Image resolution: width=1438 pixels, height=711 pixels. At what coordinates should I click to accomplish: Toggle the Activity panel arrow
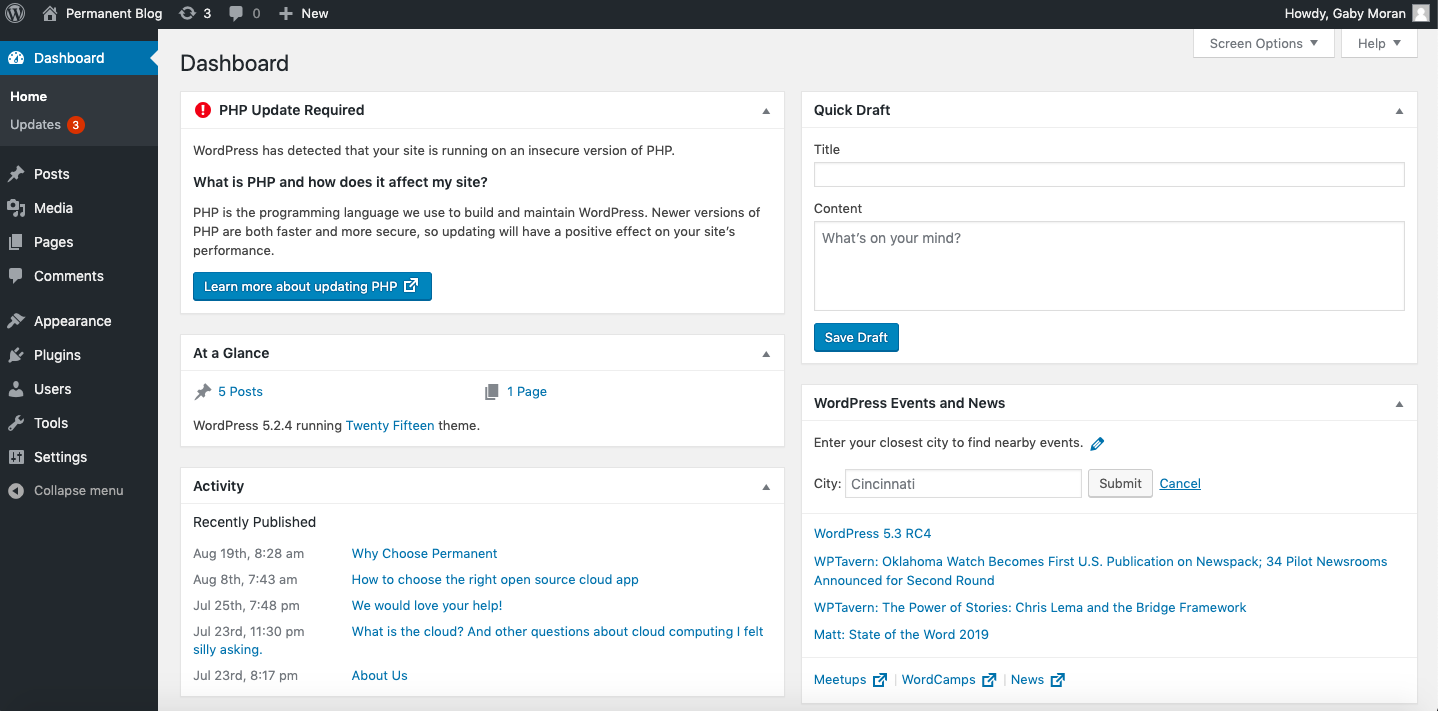point(766,487)
